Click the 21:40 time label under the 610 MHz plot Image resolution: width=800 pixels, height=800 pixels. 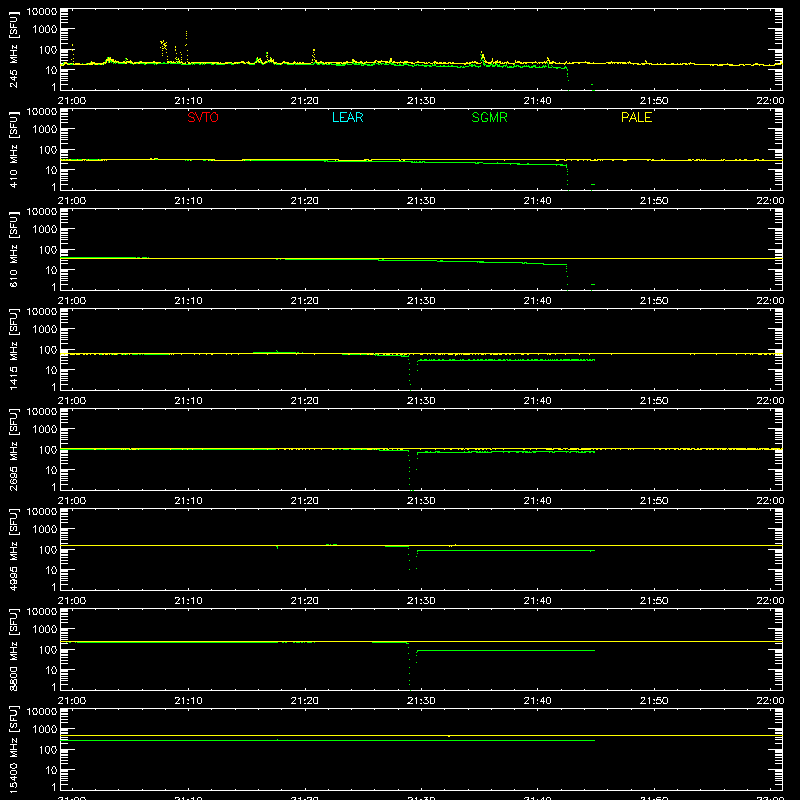(x=537, y=301)
